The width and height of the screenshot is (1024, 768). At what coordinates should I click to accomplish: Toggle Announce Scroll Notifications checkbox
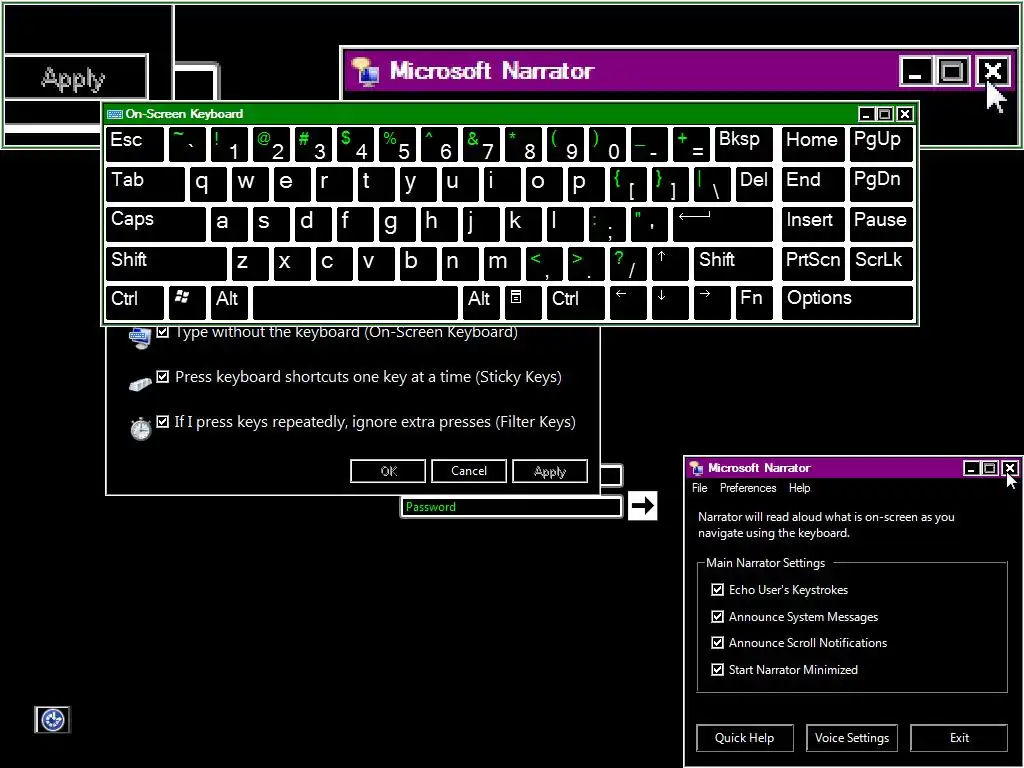pos(717,643)
